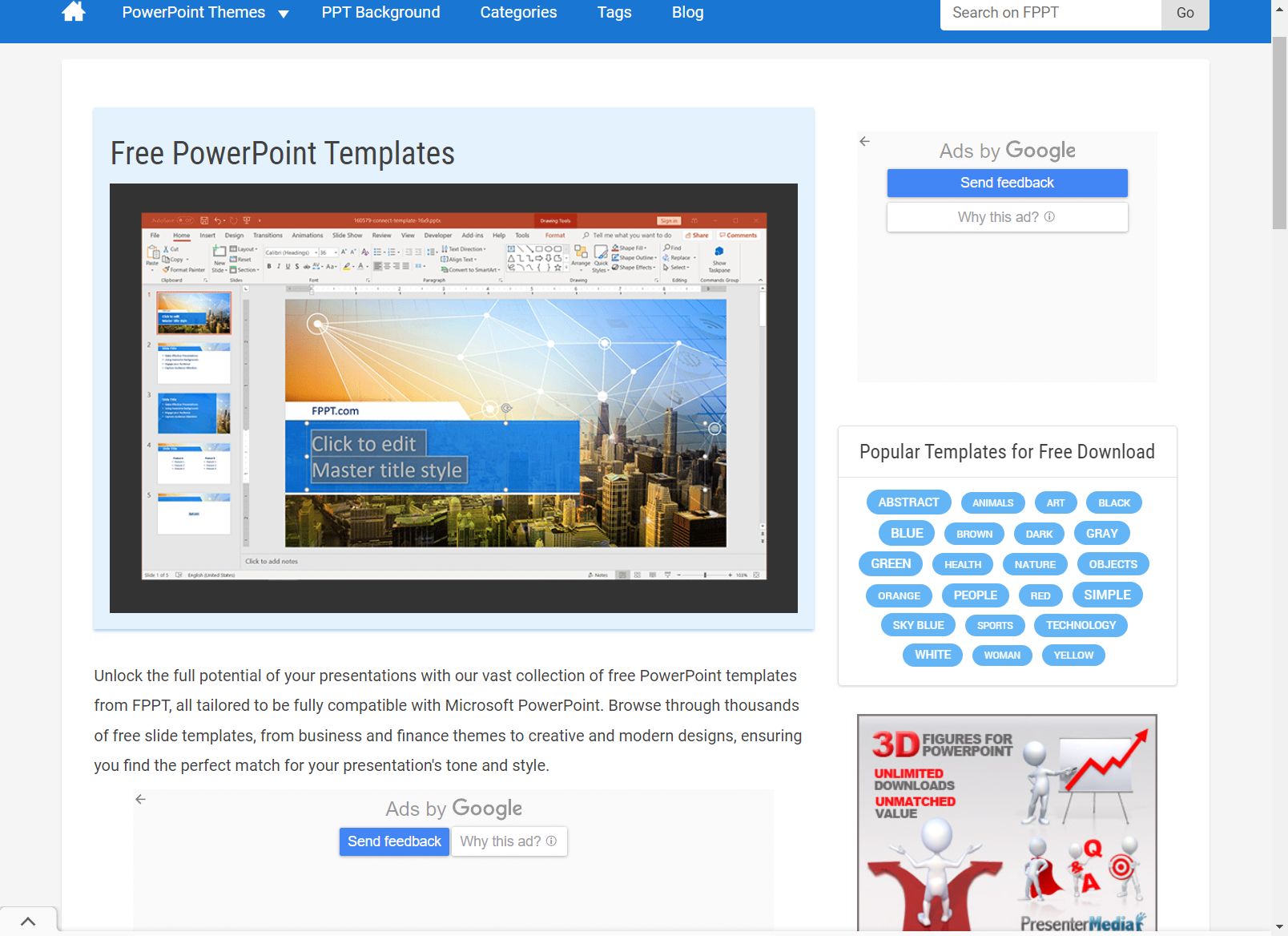Select the ANIMALS tag

992,503
